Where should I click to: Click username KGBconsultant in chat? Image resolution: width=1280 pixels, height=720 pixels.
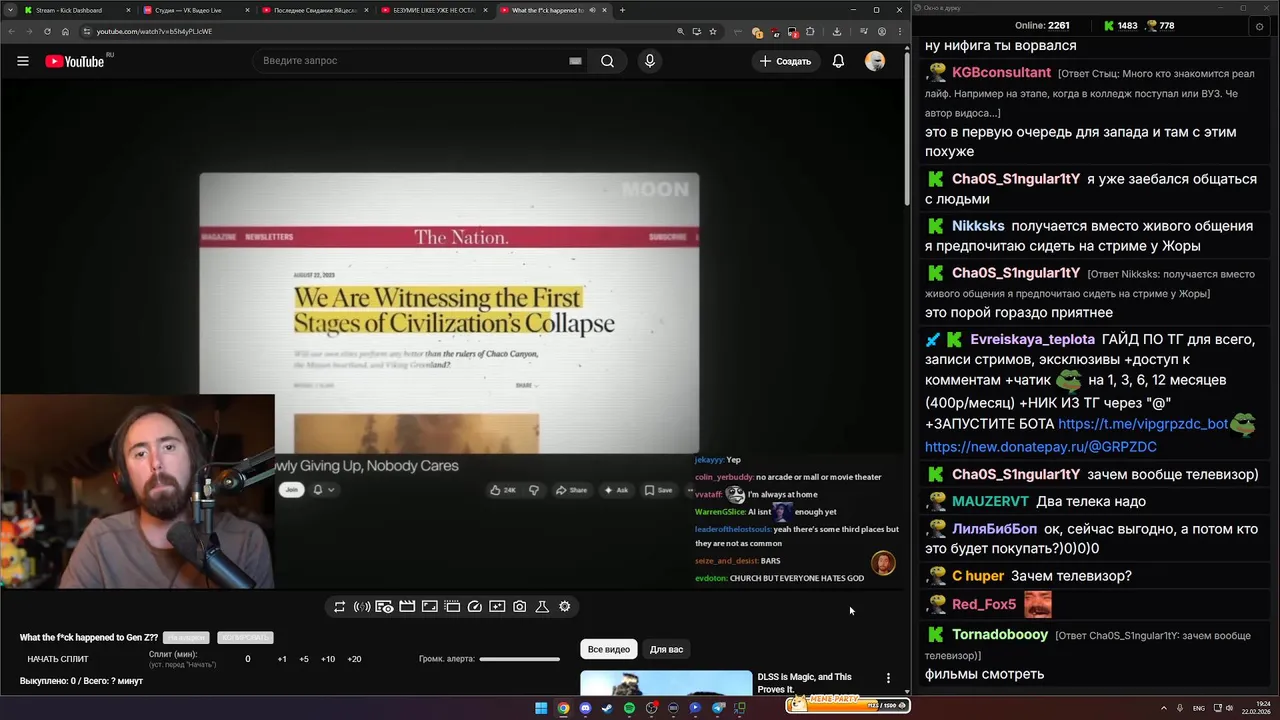pos(1001,73)
